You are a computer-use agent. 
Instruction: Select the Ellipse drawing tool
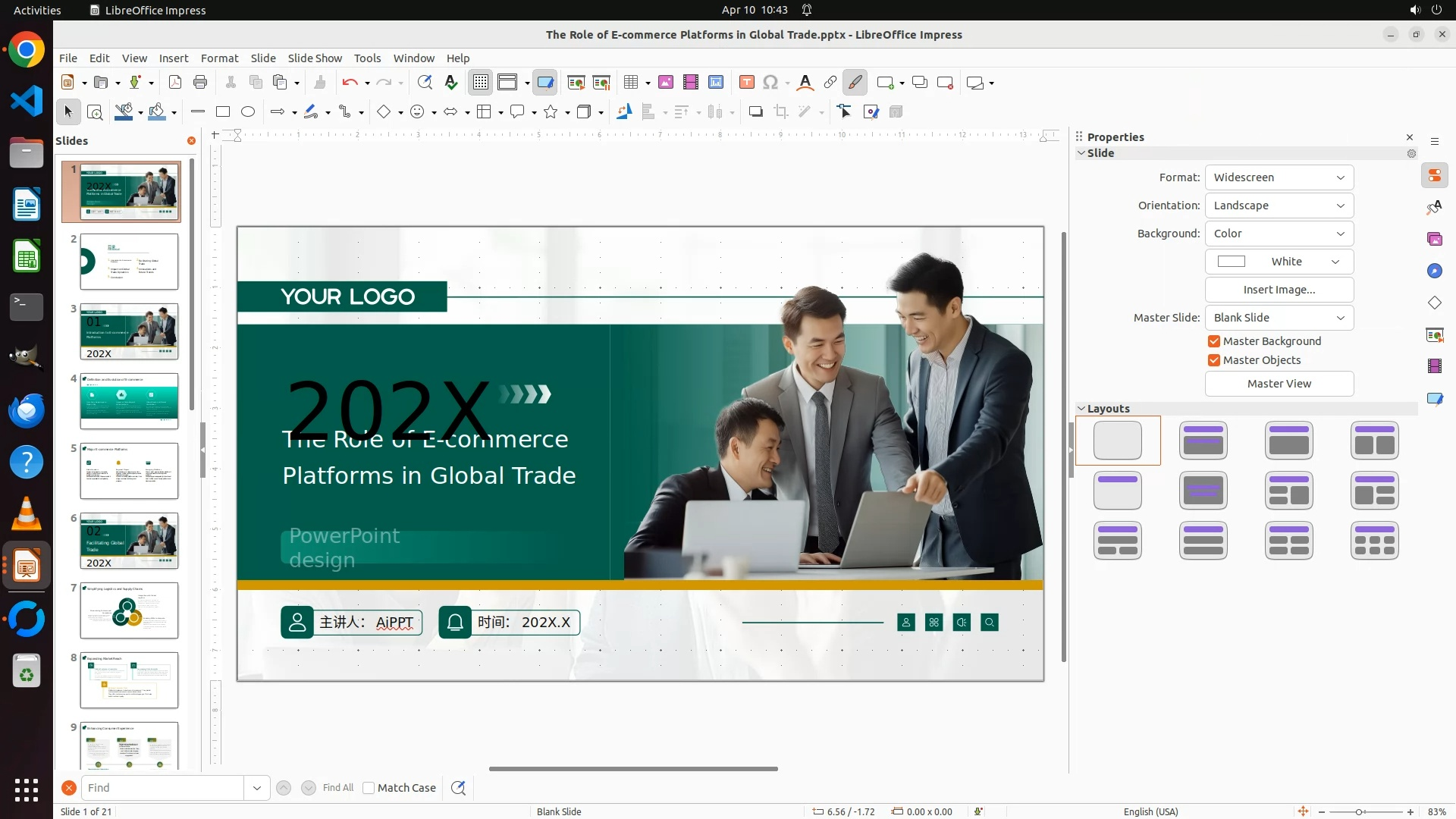click(x=248, y=112)
